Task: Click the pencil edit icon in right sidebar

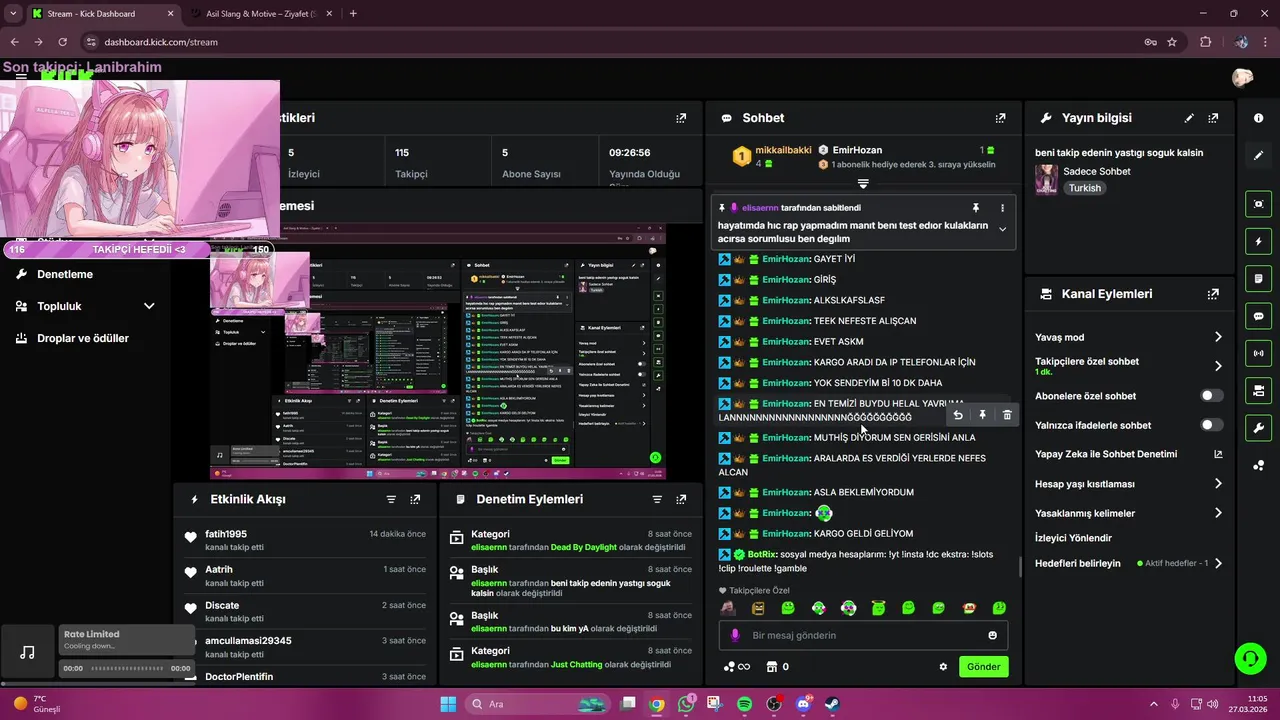Action: (1258, 155)
